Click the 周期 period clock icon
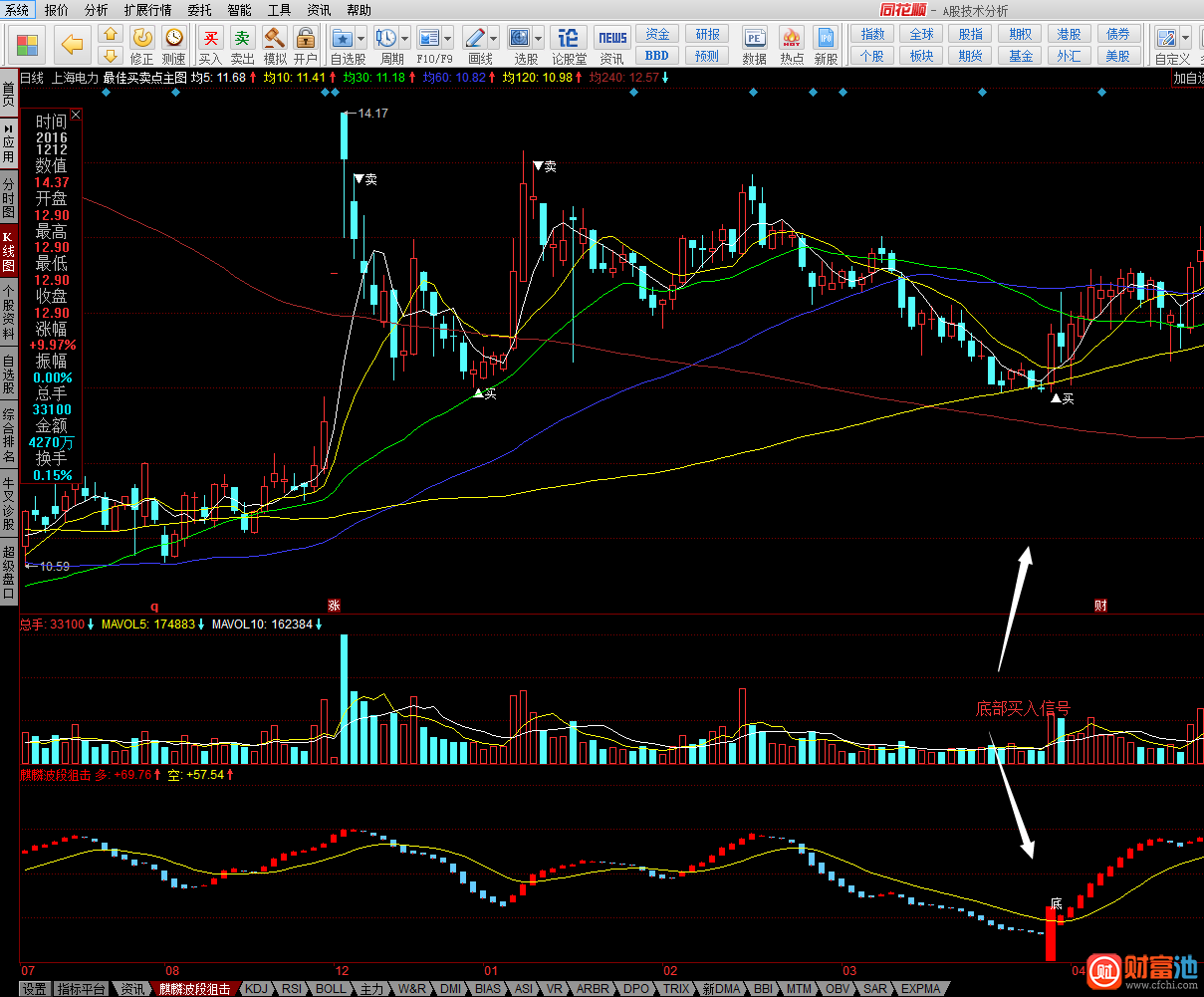The image size is (1204, 997). (x=385, y=38)
